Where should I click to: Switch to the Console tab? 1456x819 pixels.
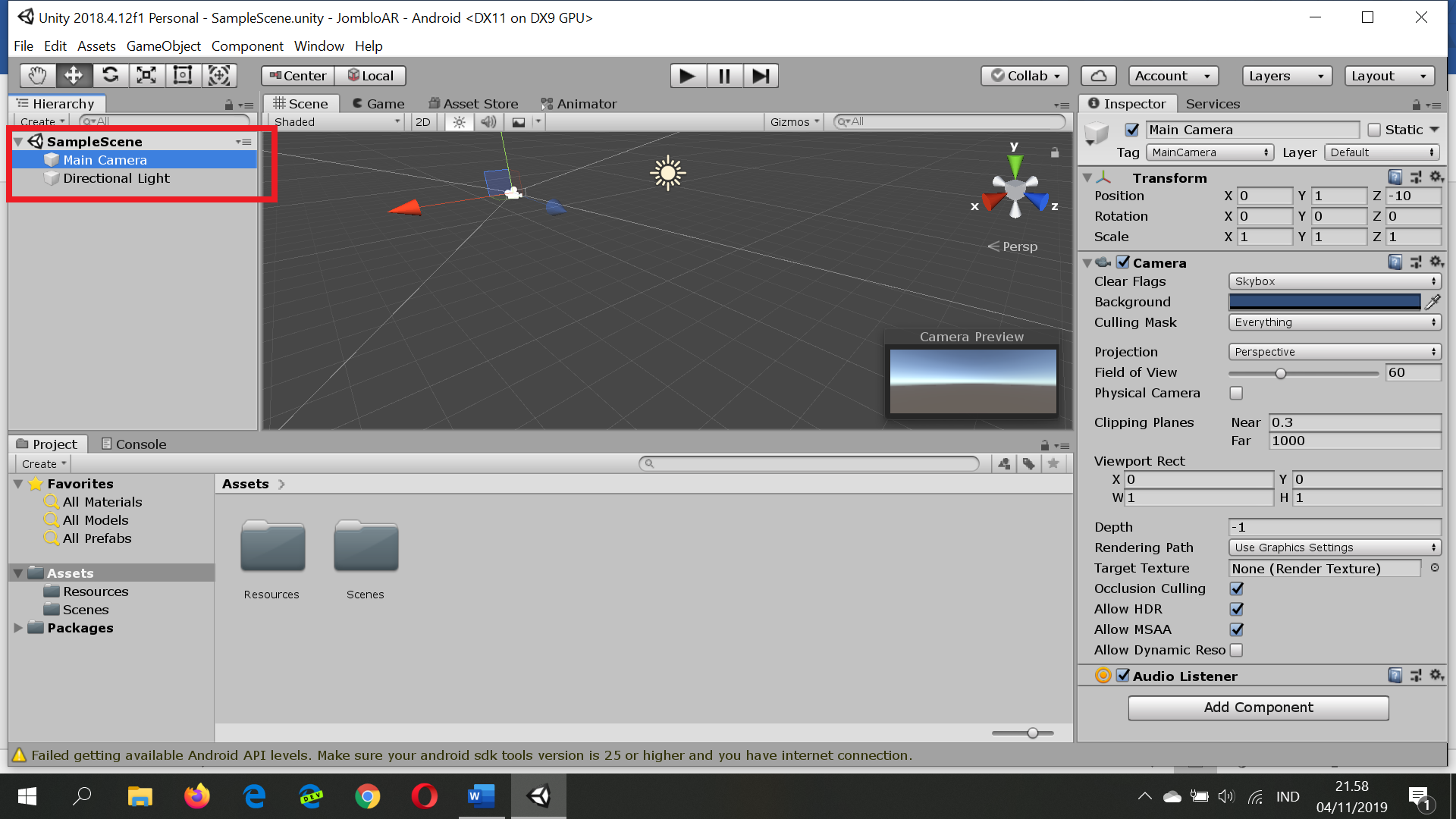pyautogui.click(x=133, y=444)
